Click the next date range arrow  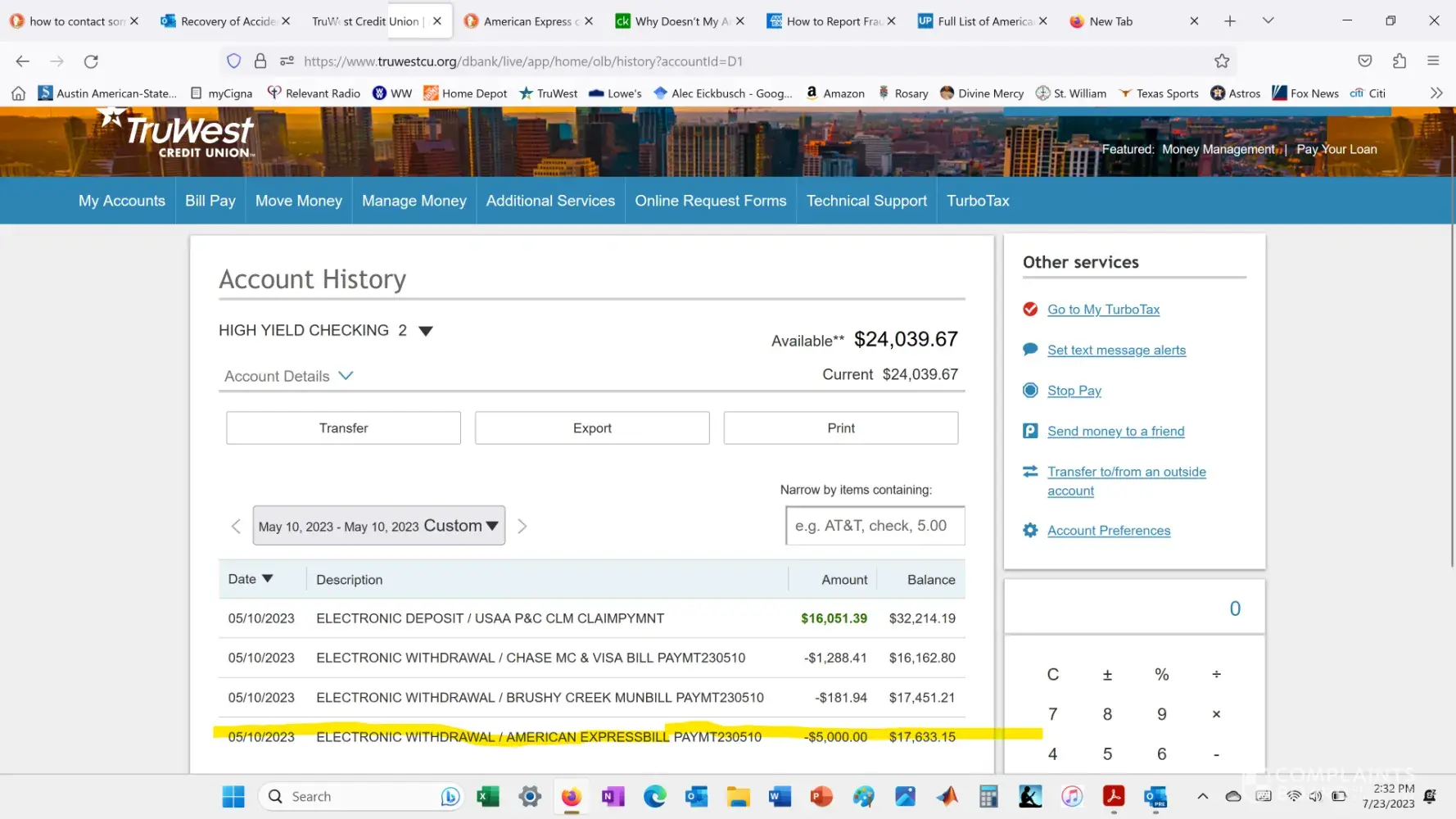click(522, 526)
